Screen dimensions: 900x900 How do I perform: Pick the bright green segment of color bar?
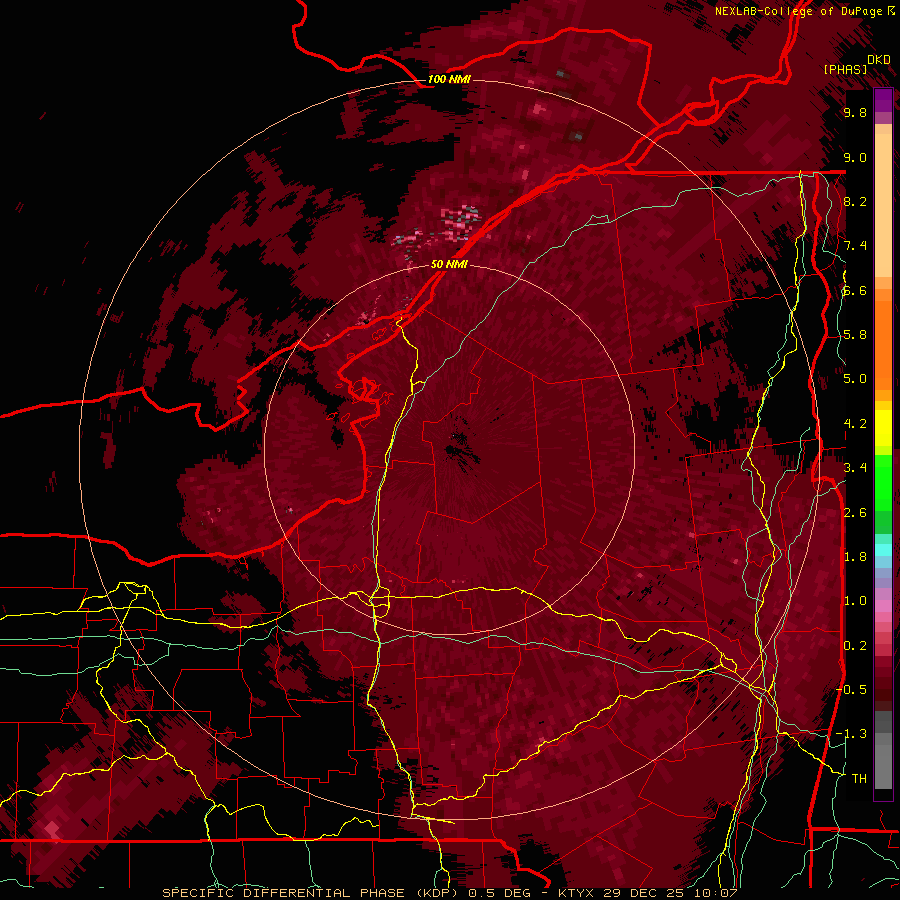[x=883, y=482]
